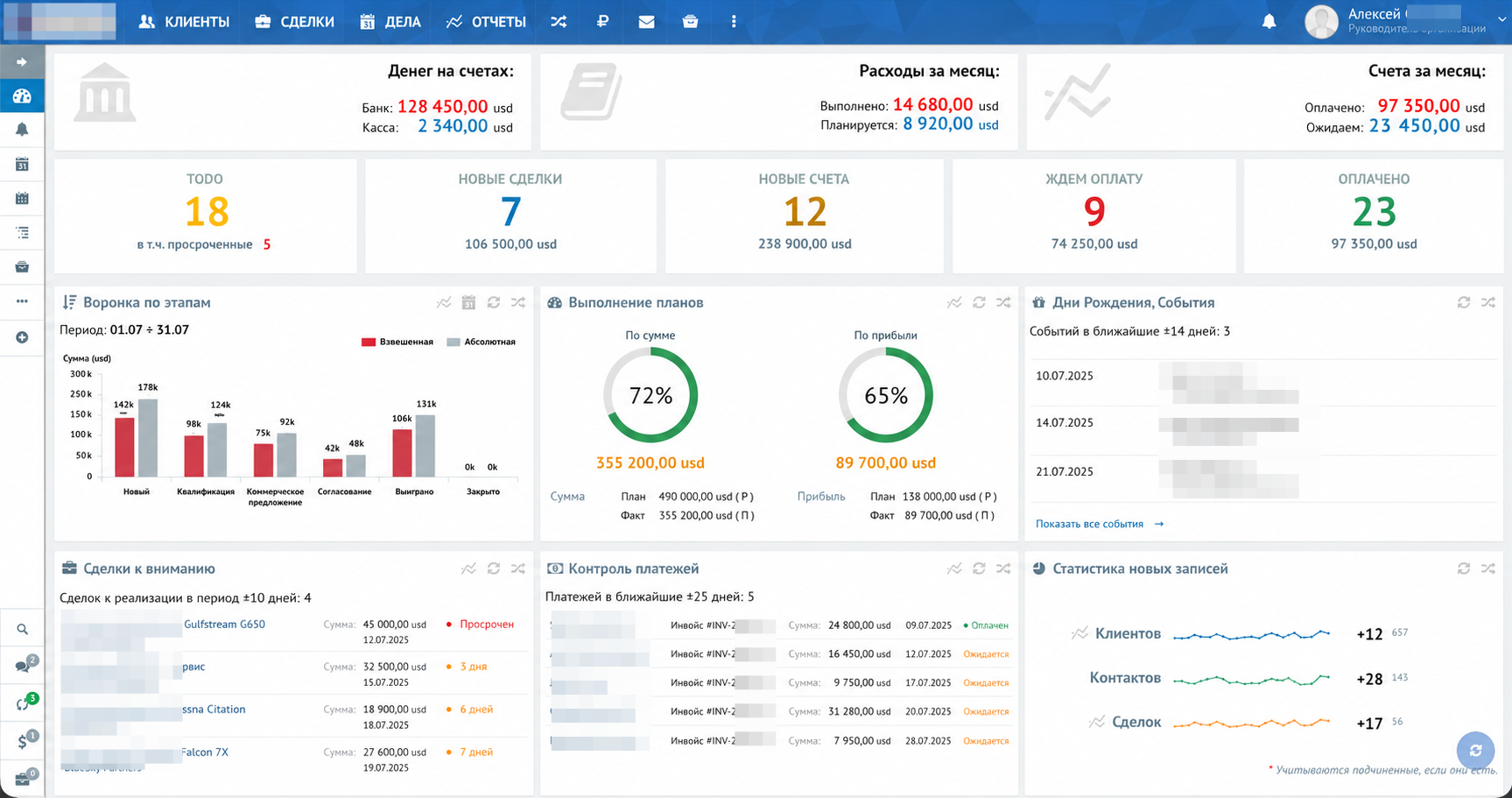This screenshot has width=1512, height=798.
Task: Open the НОВЫЕ СДЕЛКИ 7 card
Action: coord(510,215)
